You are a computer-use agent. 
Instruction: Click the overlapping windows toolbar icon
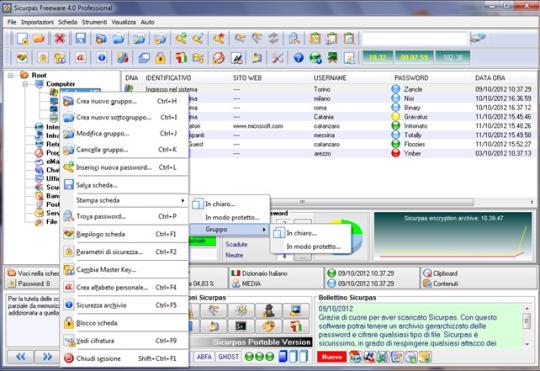tap(144, 58)
